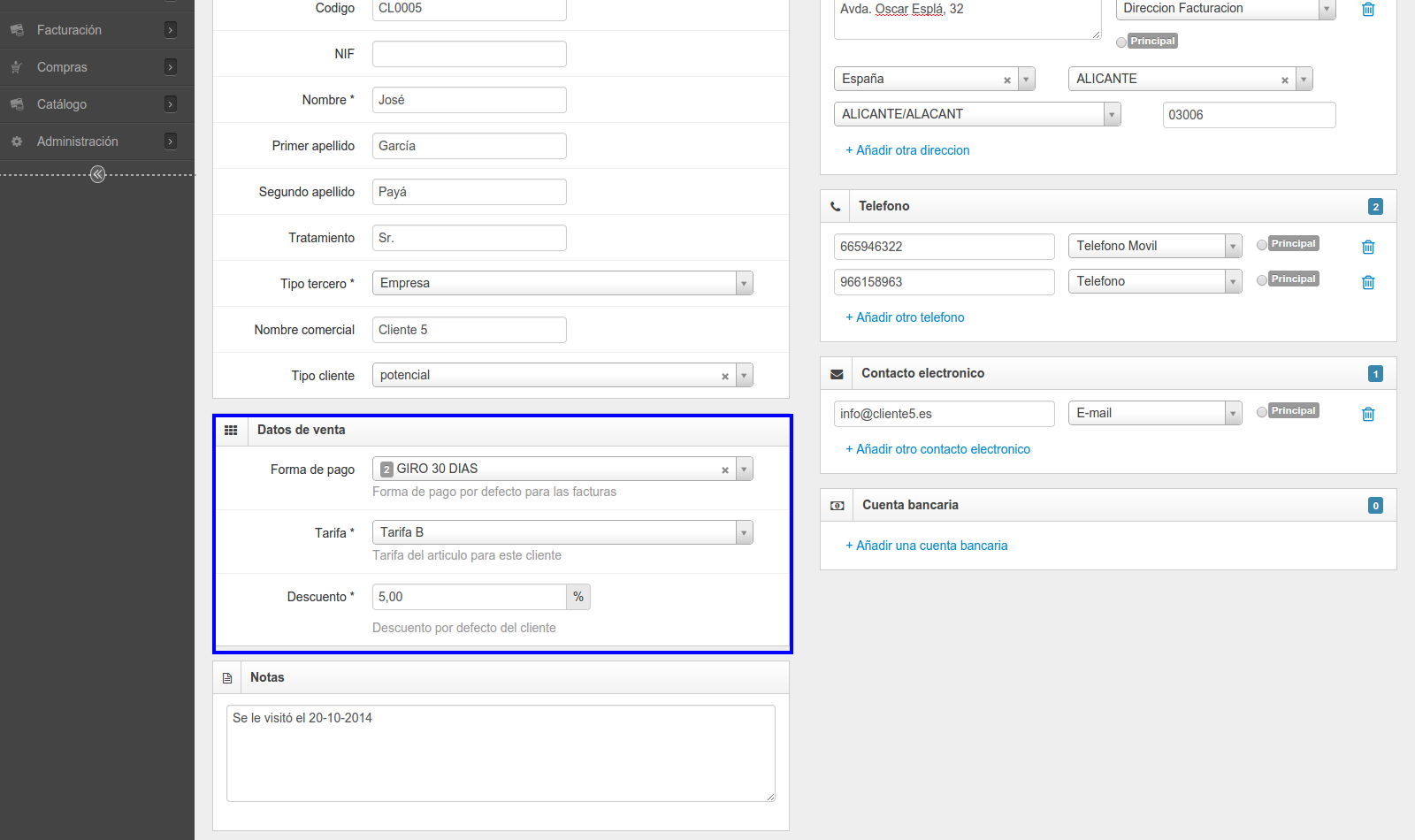Screen dimensions: 1415x840
Task: Open the España country dropdown arrow
Action: [x=1027, y=79]
